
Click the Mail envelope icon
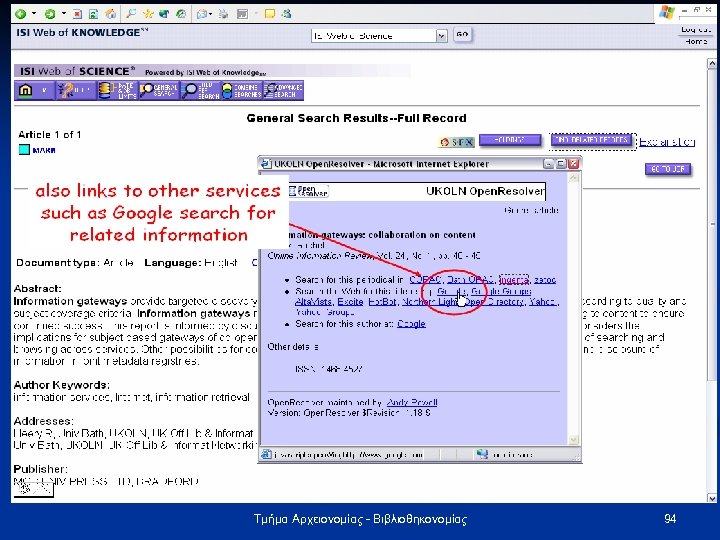tap(201, 14)
